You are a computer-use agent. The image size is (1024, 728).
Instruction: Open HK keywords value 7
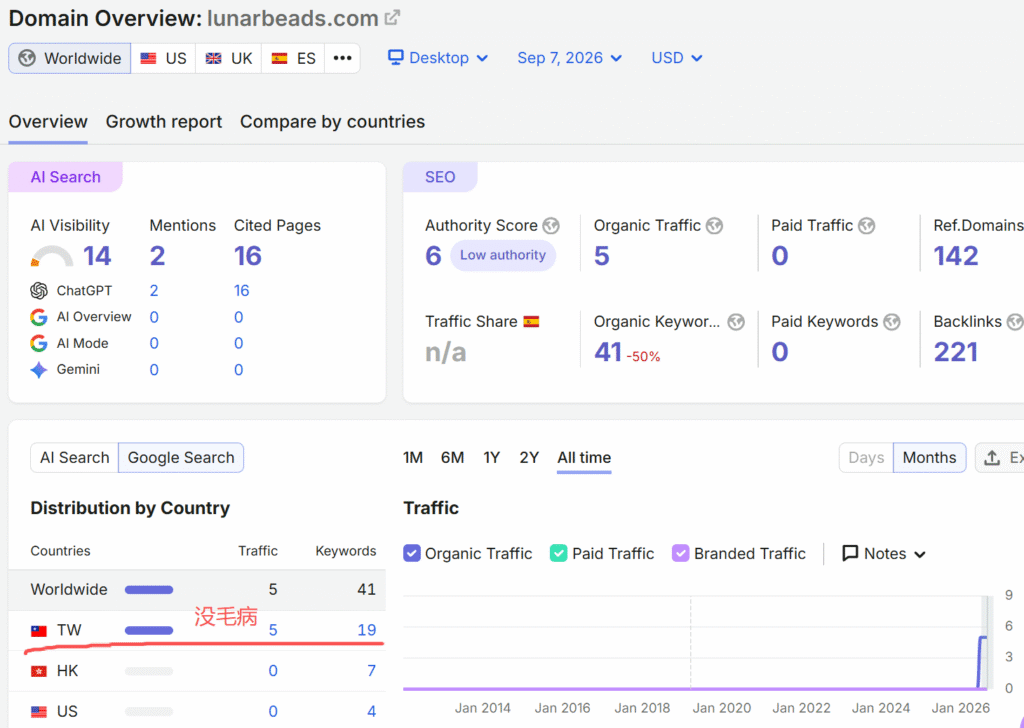tap(371, 671)
